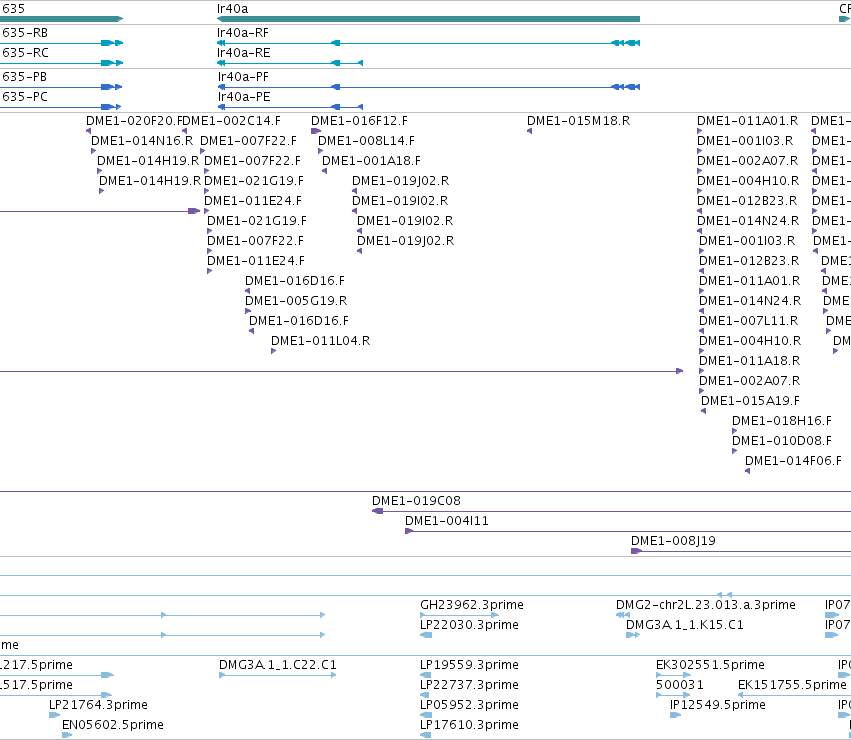Click the arrow glyph beneath DMG3A.1_1.C22.C1
The width and height of the screenshot is (851, 740).
point(277,675)
